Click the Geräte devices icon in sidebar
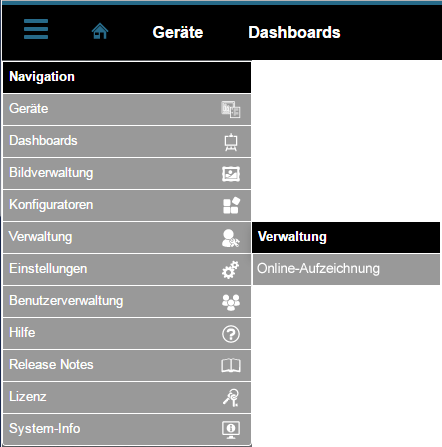Image resolution: width=442 pixels, height=447 pixels. tap(231, 109)
